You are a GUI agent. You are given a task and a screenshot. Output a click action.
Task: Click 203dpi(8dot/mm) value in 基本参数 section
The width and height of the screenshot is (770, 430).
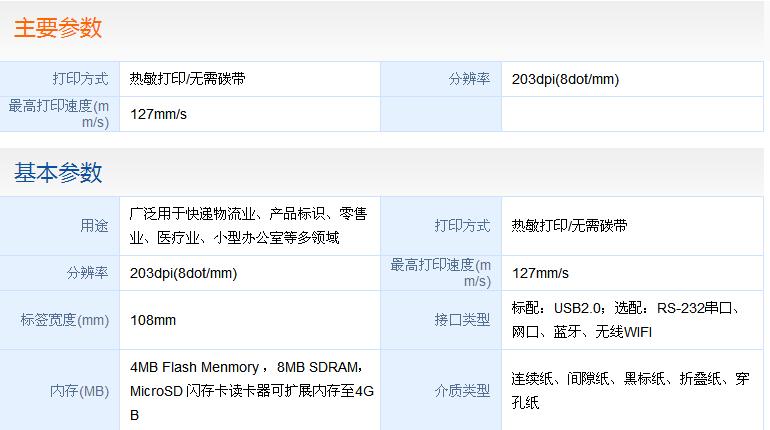click(184, 273)
